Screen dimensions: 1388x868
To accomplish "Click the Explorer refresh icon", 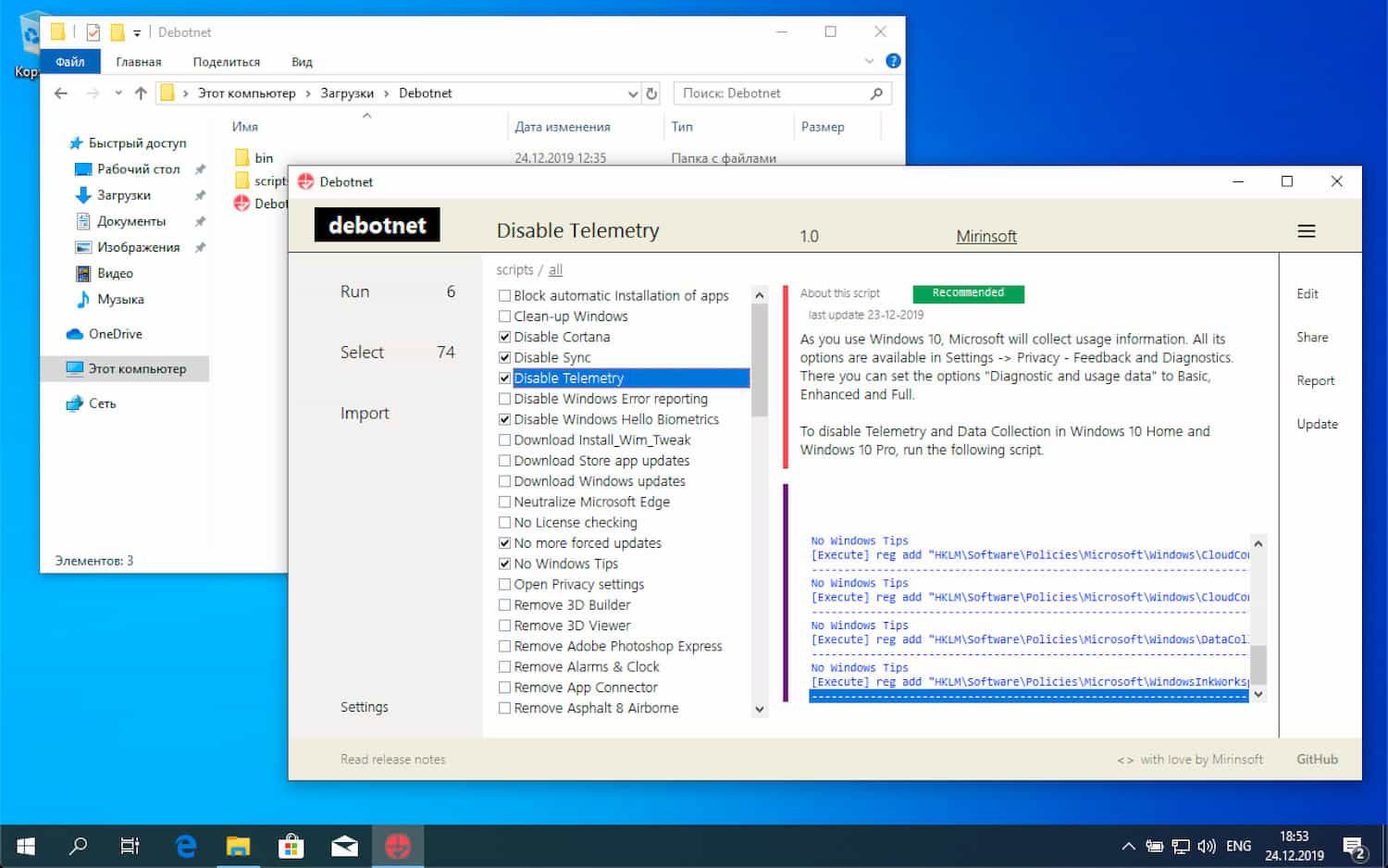I will point(651,93).
